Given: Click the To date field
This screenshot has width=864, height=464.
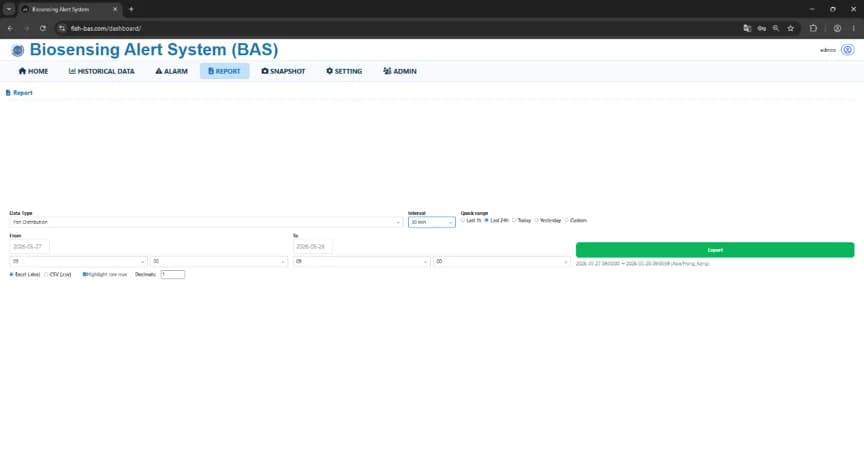Looking at the screenshot, I should pyautogui.click(x=312, y=246).
